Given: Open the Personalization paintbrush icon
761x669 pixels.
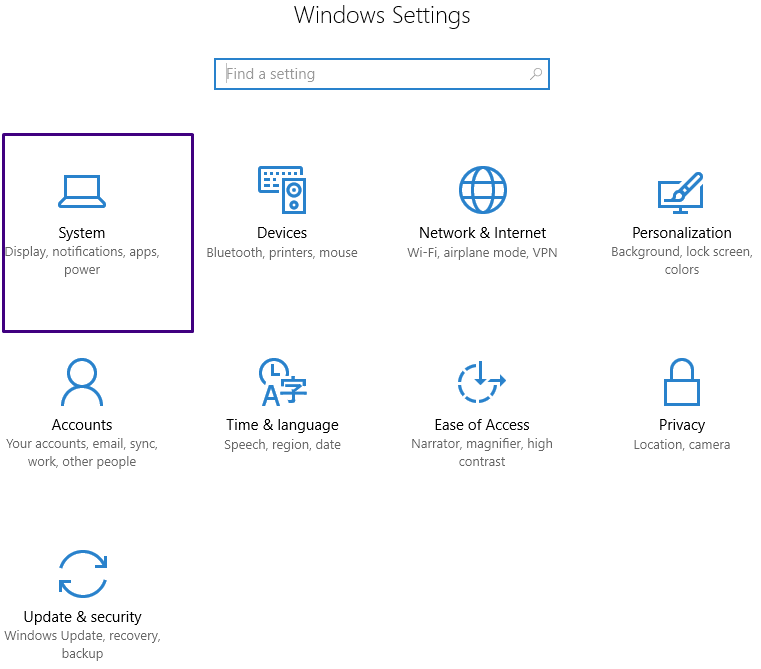Looking at the screenshot, I should coord(681,192).
